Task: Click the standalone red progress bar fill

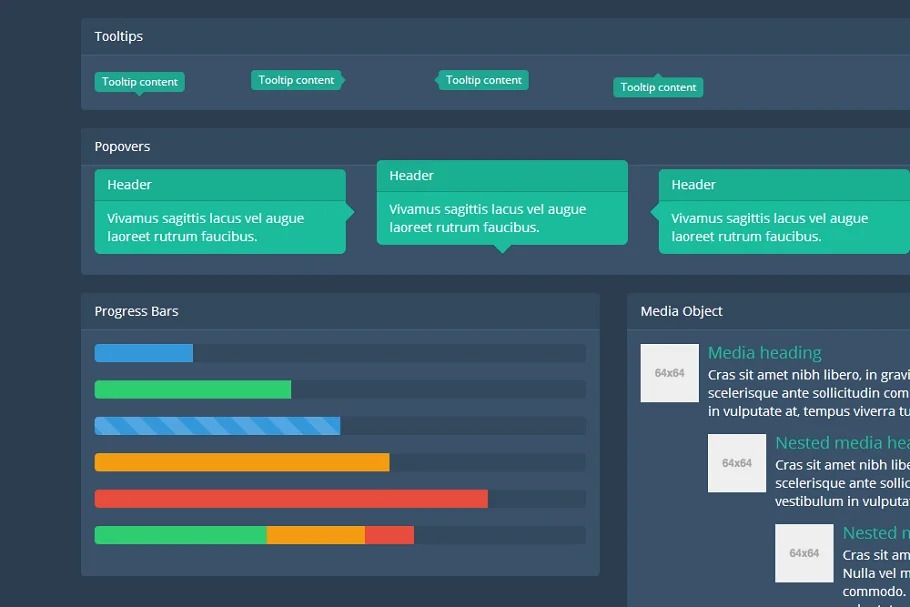Action: point(290,499)
